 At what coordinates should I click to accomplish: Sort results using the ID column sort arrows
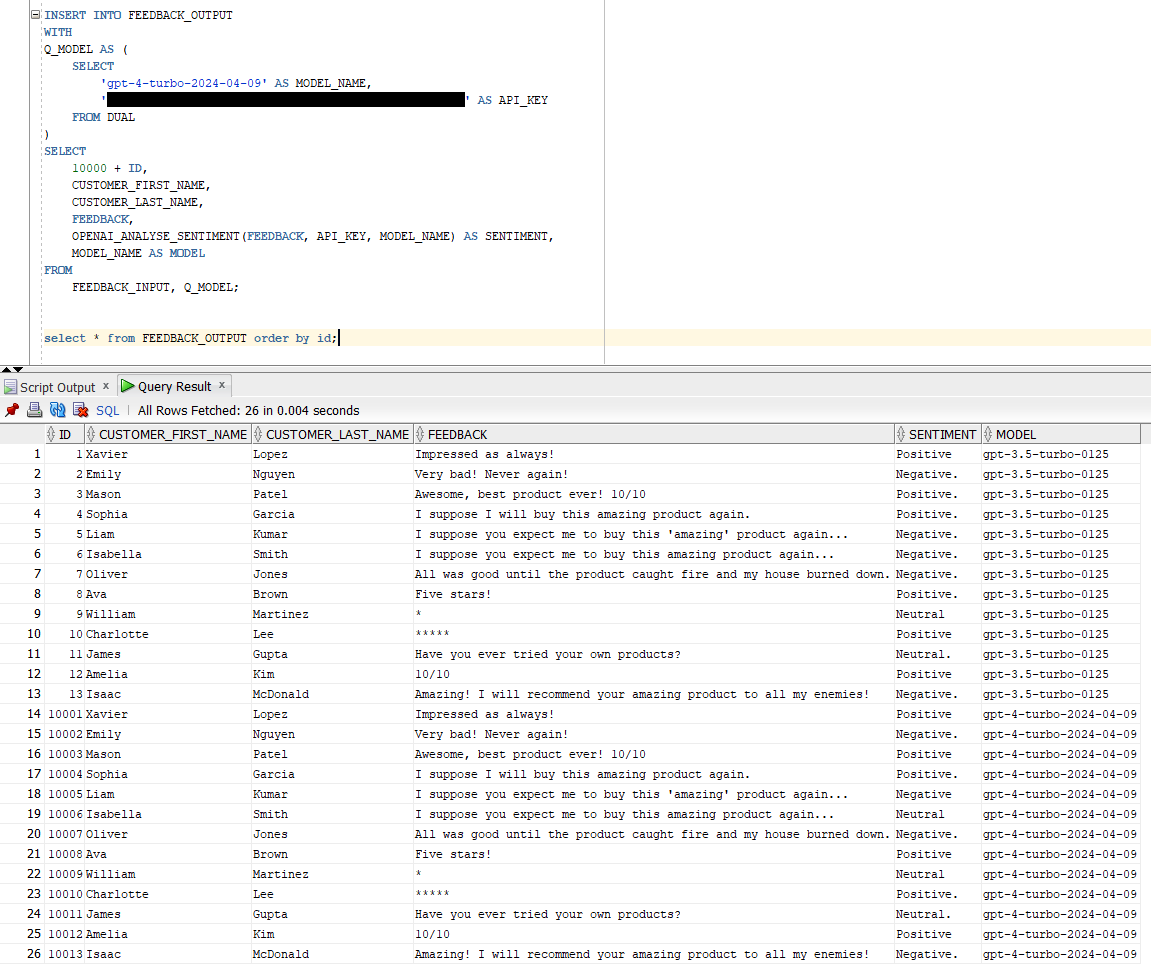pos(48,433)
